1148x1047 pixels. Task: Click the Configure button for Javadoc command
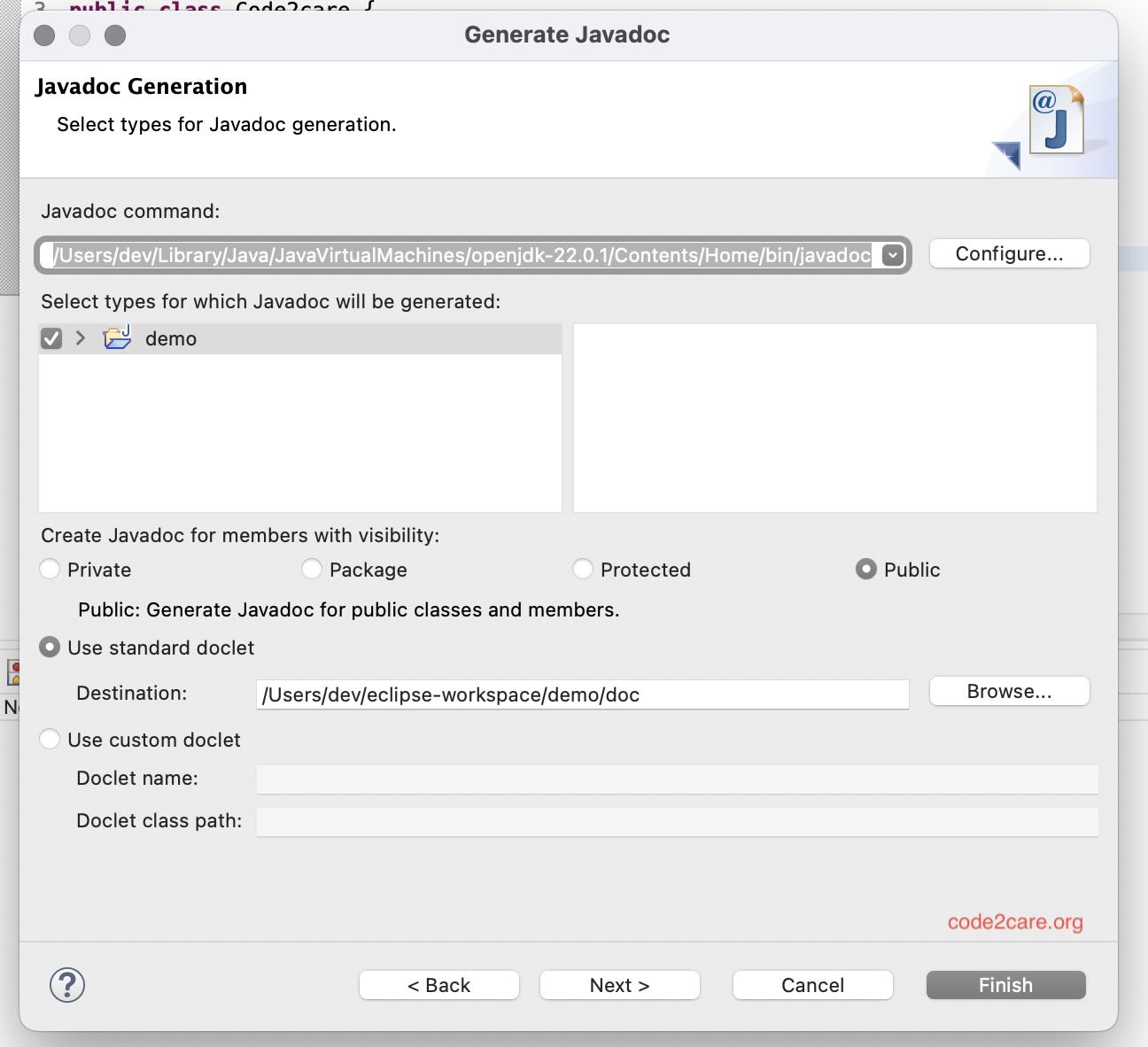[x=1009, y=253]
